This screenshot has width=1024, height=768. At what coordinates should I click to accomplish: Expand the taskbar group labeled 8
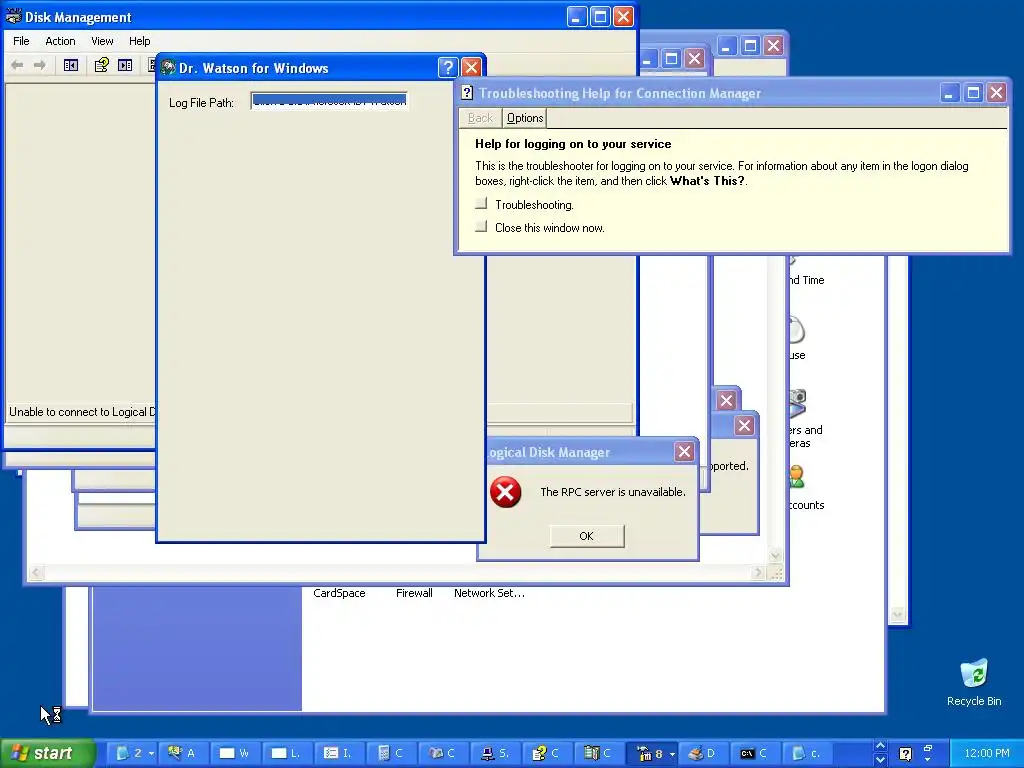pyautogui.click(x=654, y=753)
